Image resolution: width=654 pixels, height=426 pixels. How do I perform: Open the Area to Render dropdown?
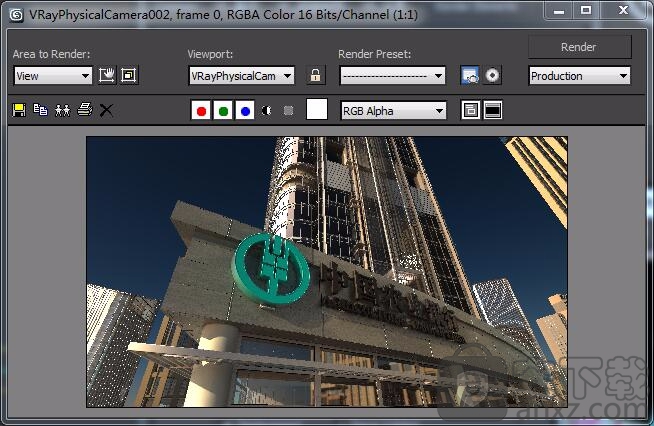53,76
